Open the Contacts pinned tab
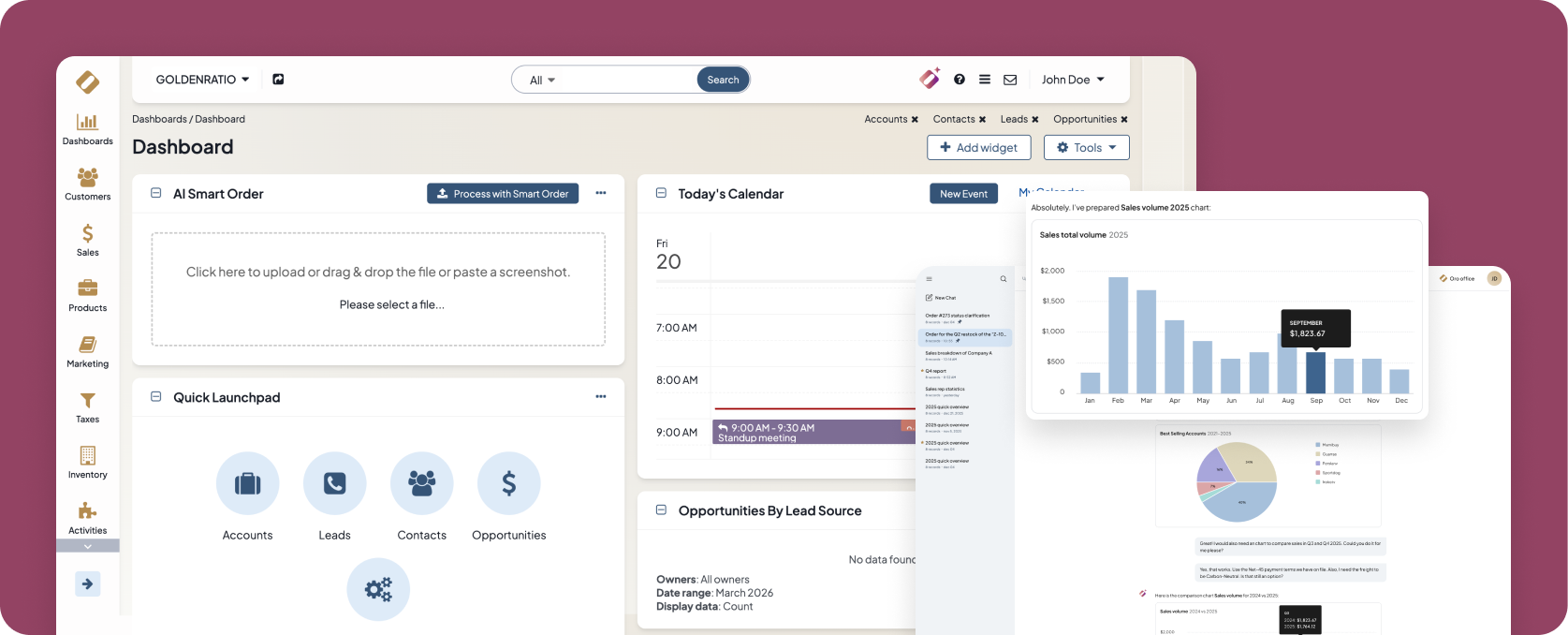This screenshot has width=1568, height=635. [954, 119]
